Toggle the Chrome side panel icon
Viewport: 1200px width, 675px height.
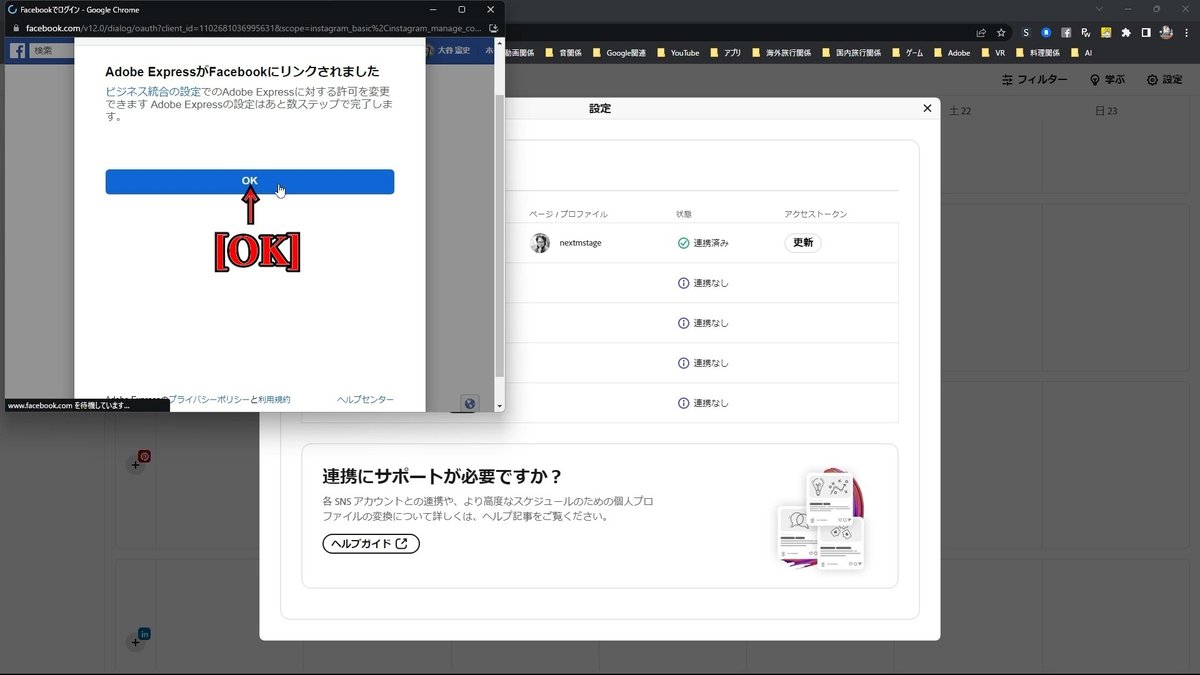pyautogui.click(x=1146, y=32)
